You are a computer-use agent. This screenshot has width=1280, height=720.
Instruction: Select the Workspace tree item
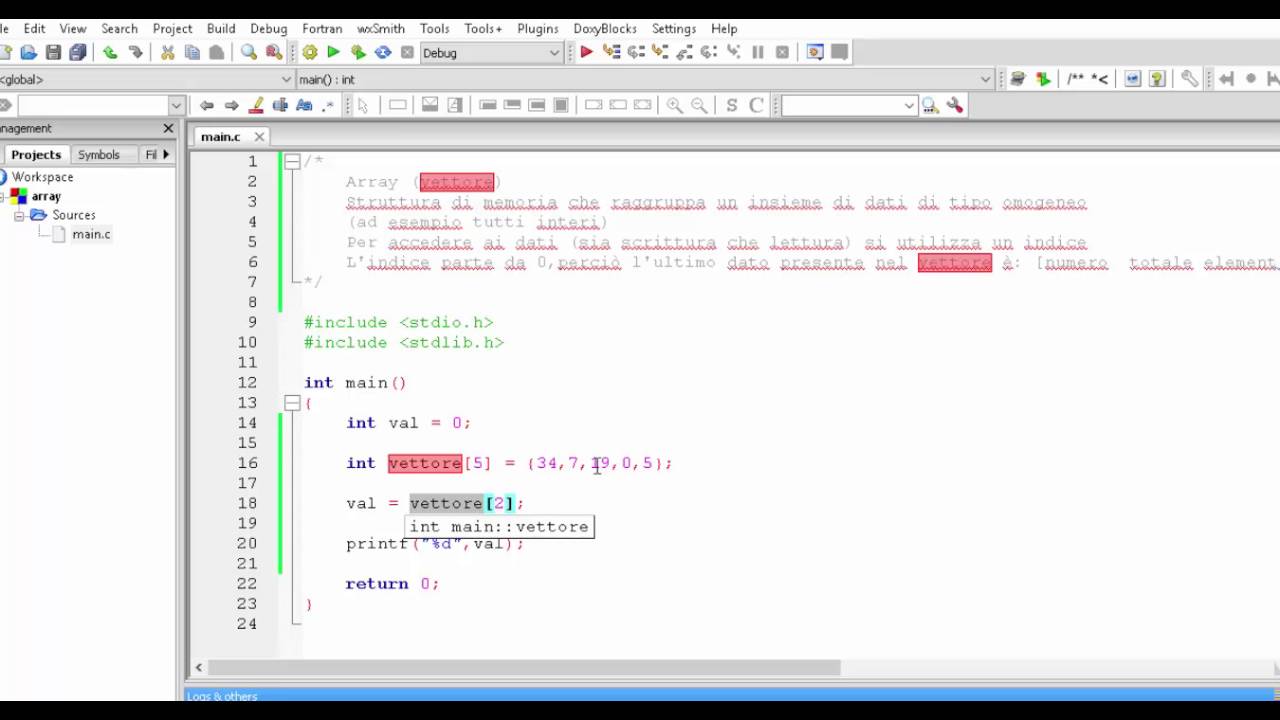coord(43,177)
